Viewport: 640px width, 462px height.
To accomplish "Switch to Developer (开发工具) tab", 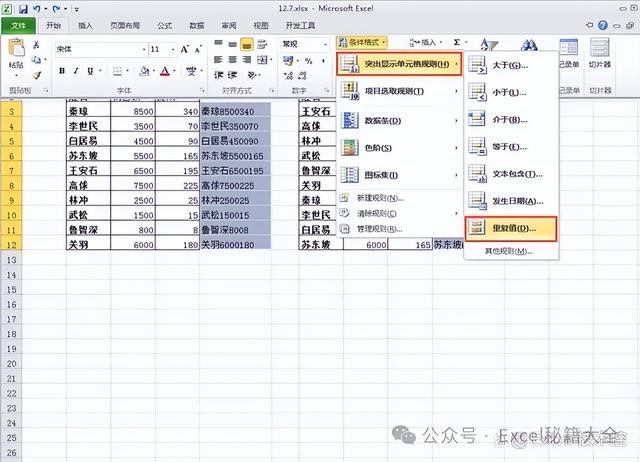I will click(300, 26).
